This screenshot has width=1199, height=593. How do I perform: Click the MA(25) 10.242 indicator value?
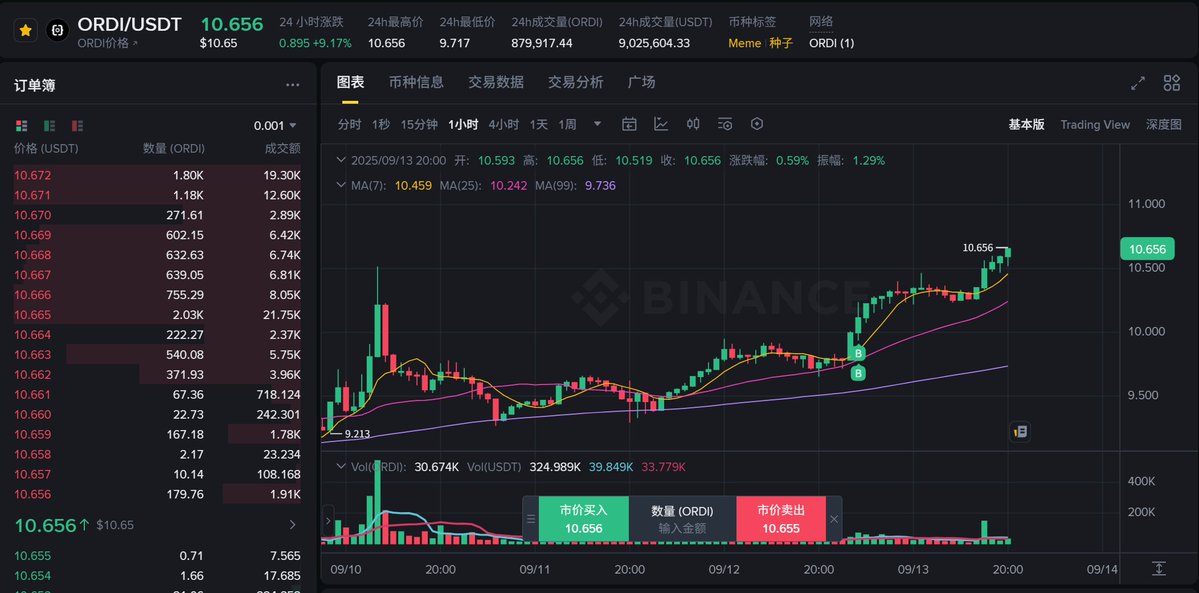[x=509, y=185]
